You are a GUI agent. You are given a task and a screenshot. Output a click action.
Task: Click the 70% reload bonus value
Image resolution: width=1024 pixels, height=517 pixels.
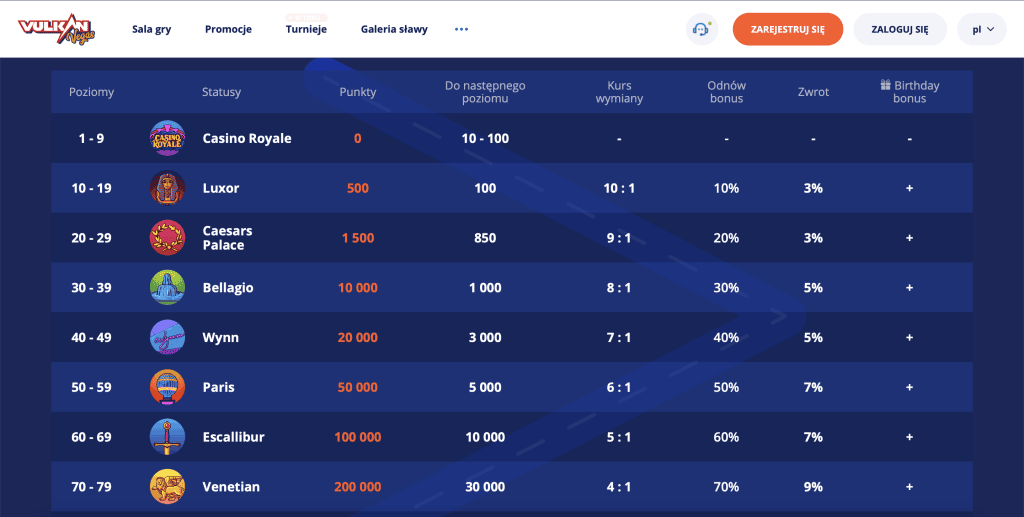(x=726, y=486)
